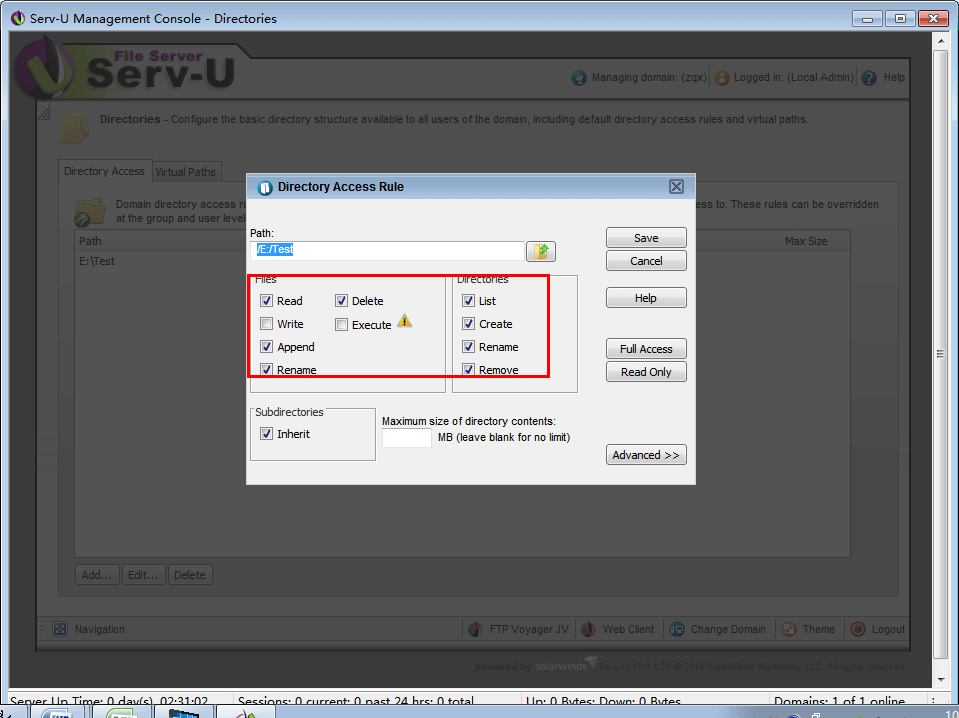Click the Delete button below the list
This screenshot has height=718, width=959.
click(x=190, y=575)
